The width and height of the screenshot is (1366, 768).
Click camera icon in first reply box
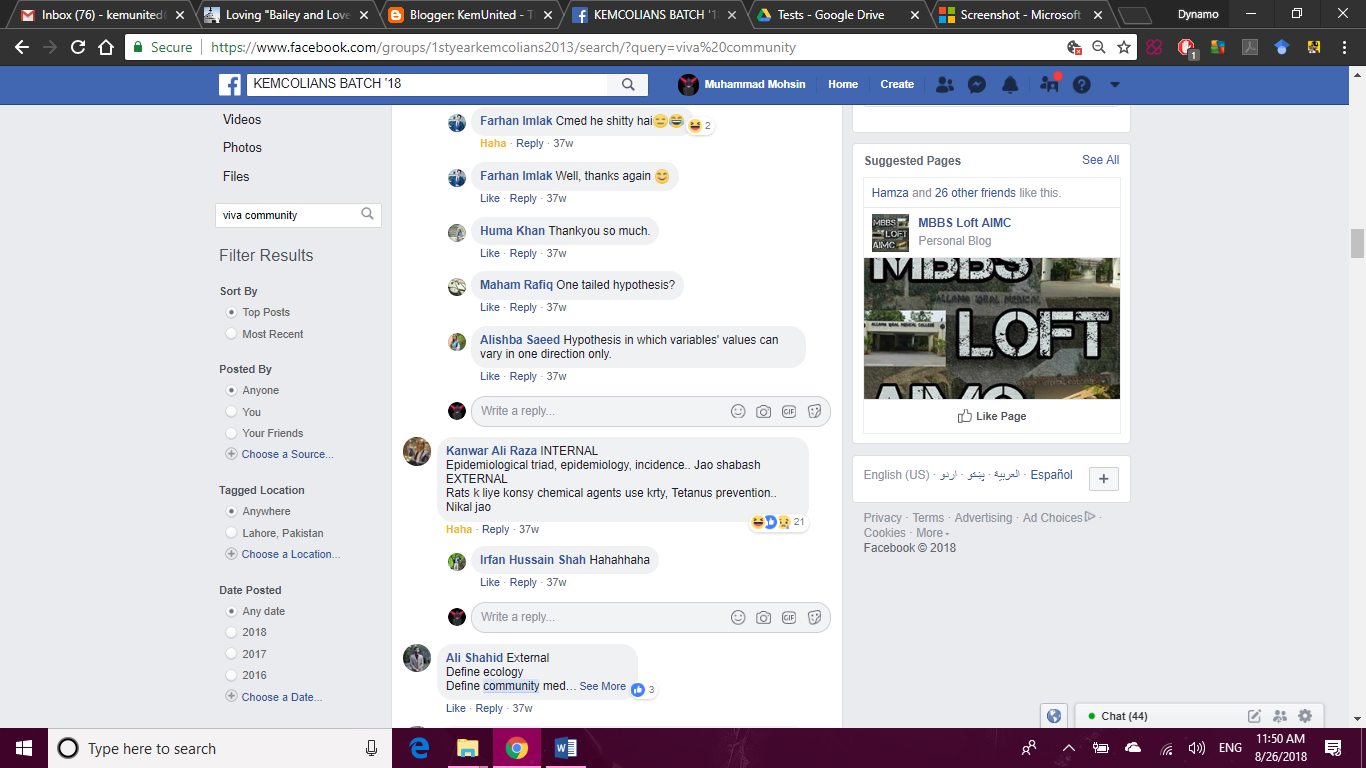[763, 411]
